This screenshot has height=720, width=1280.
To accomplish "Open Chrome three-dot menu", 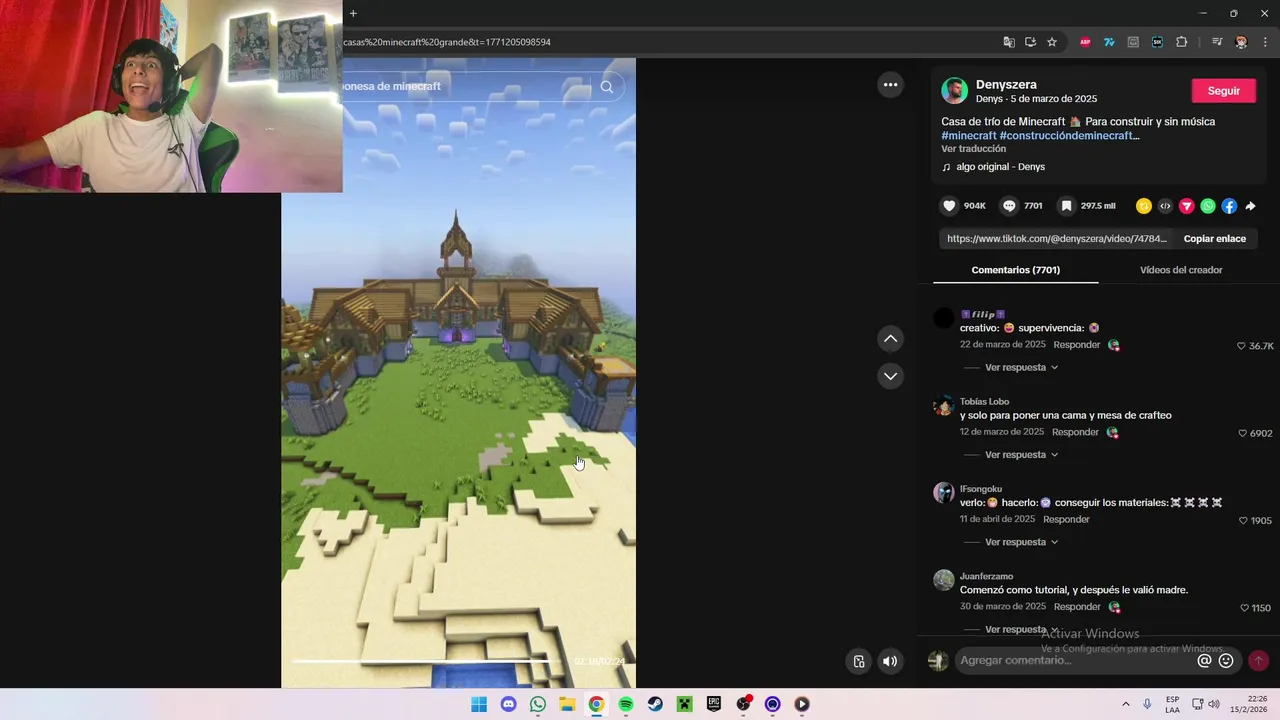I will (x=1265, y=42).
